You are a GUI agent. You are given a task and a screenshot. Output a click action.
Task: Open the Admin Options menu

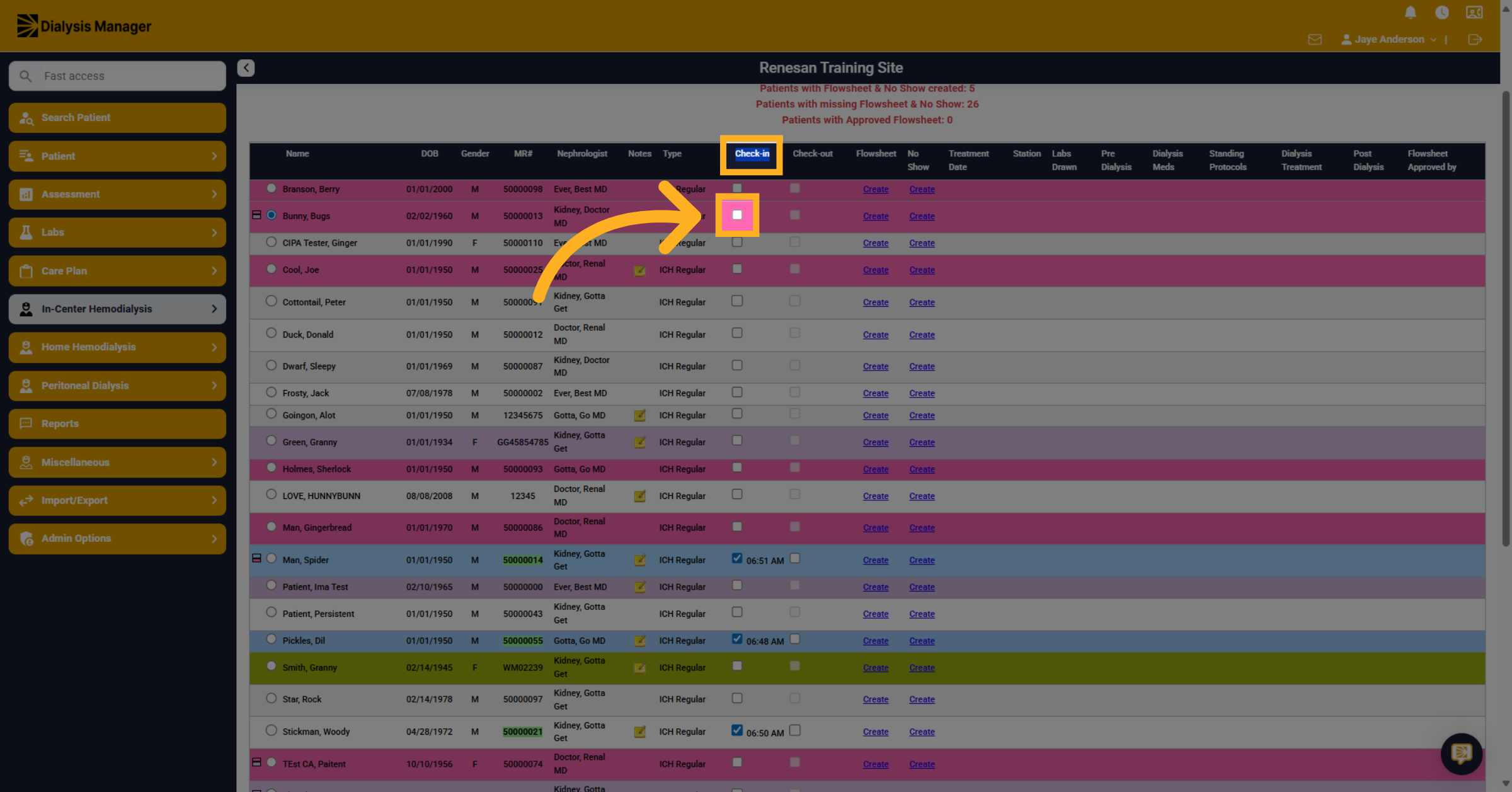tap(117, 539)
